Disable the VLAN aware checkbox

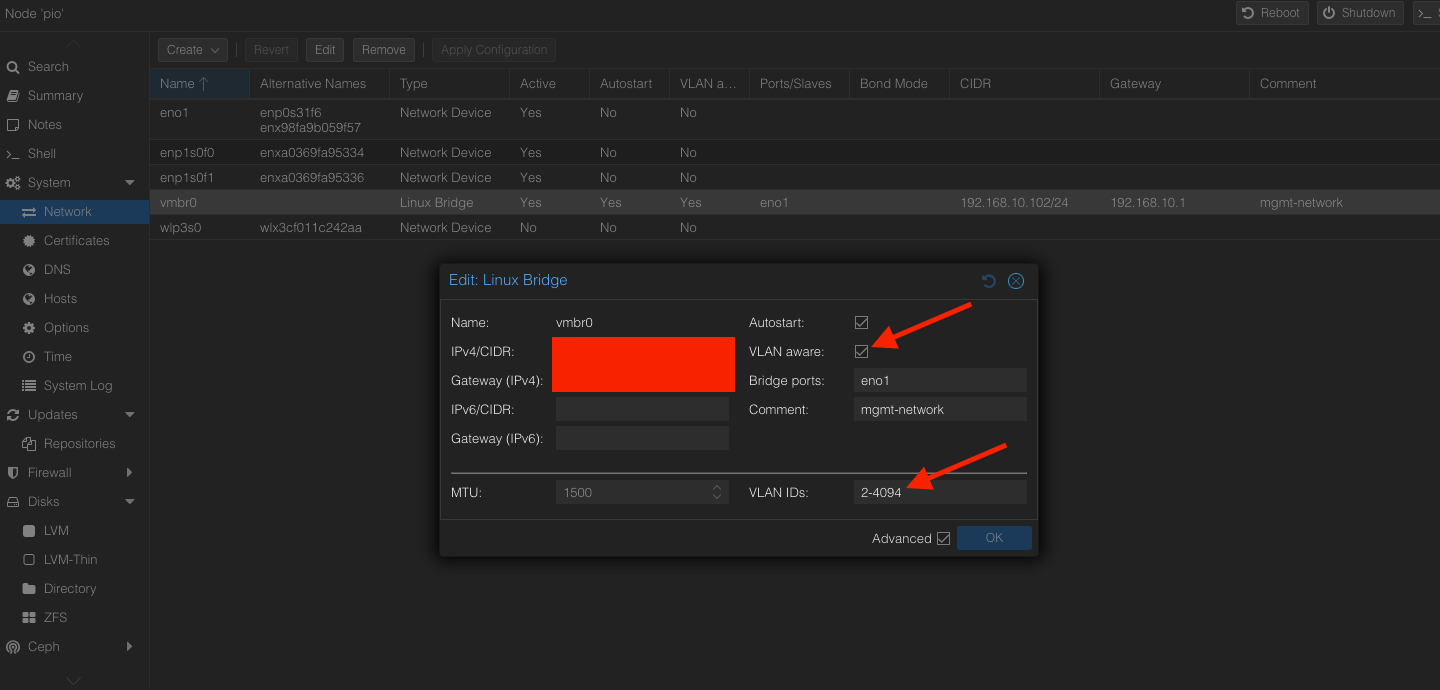click(x=861, y=352)
